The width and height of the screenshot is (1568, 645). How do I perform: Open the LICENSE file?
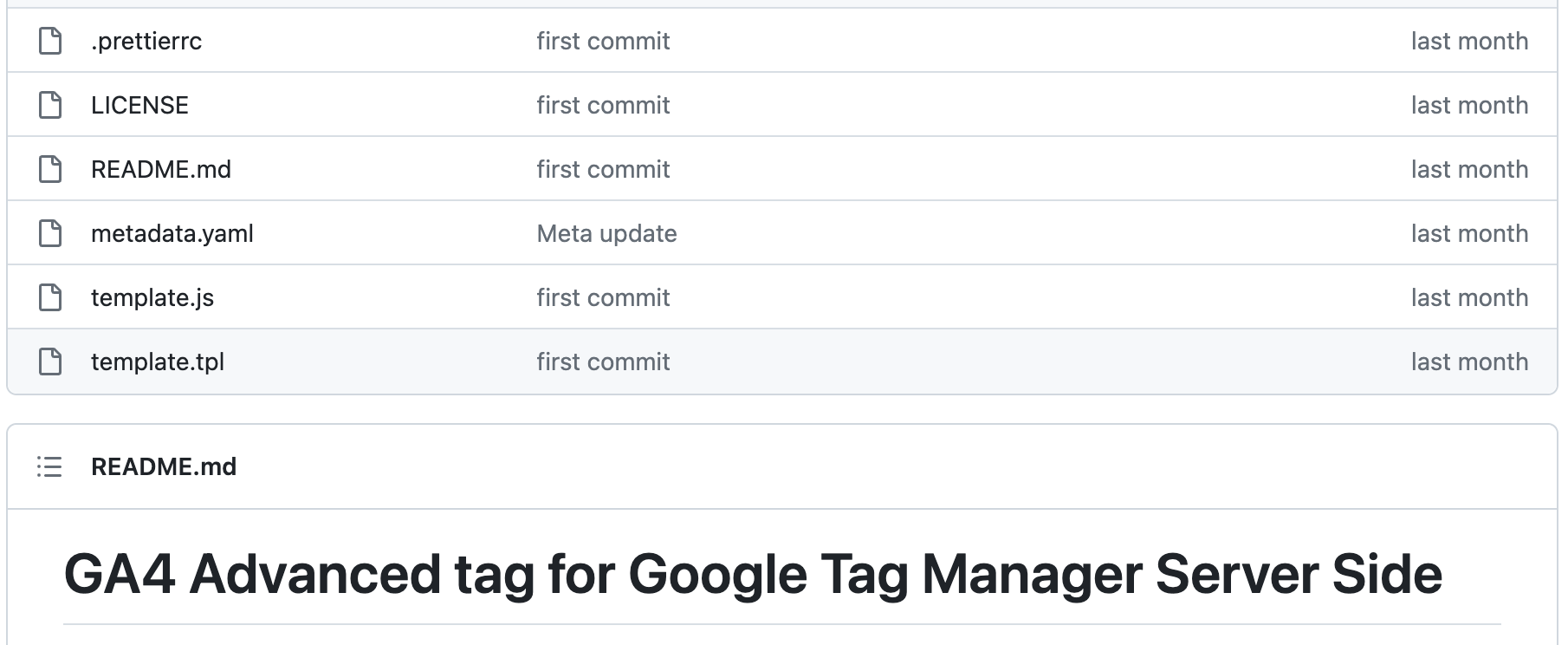click(139, 105)
